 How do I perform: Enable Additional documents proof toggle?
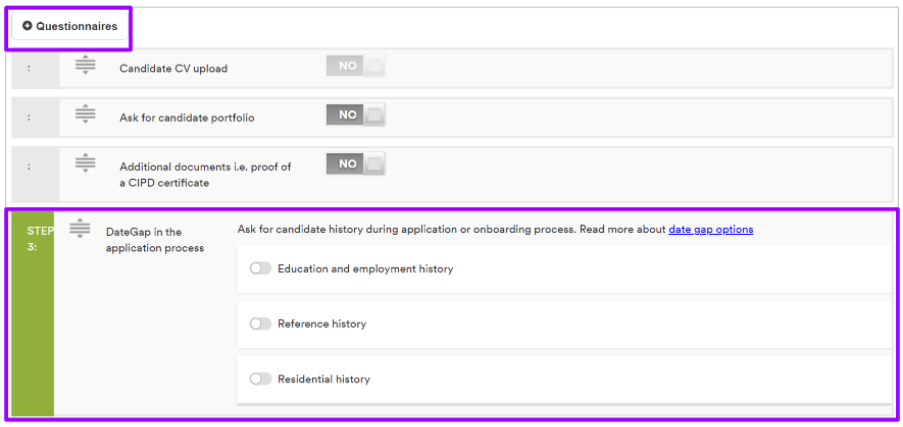pyautogui.click(x=355, y=164)
